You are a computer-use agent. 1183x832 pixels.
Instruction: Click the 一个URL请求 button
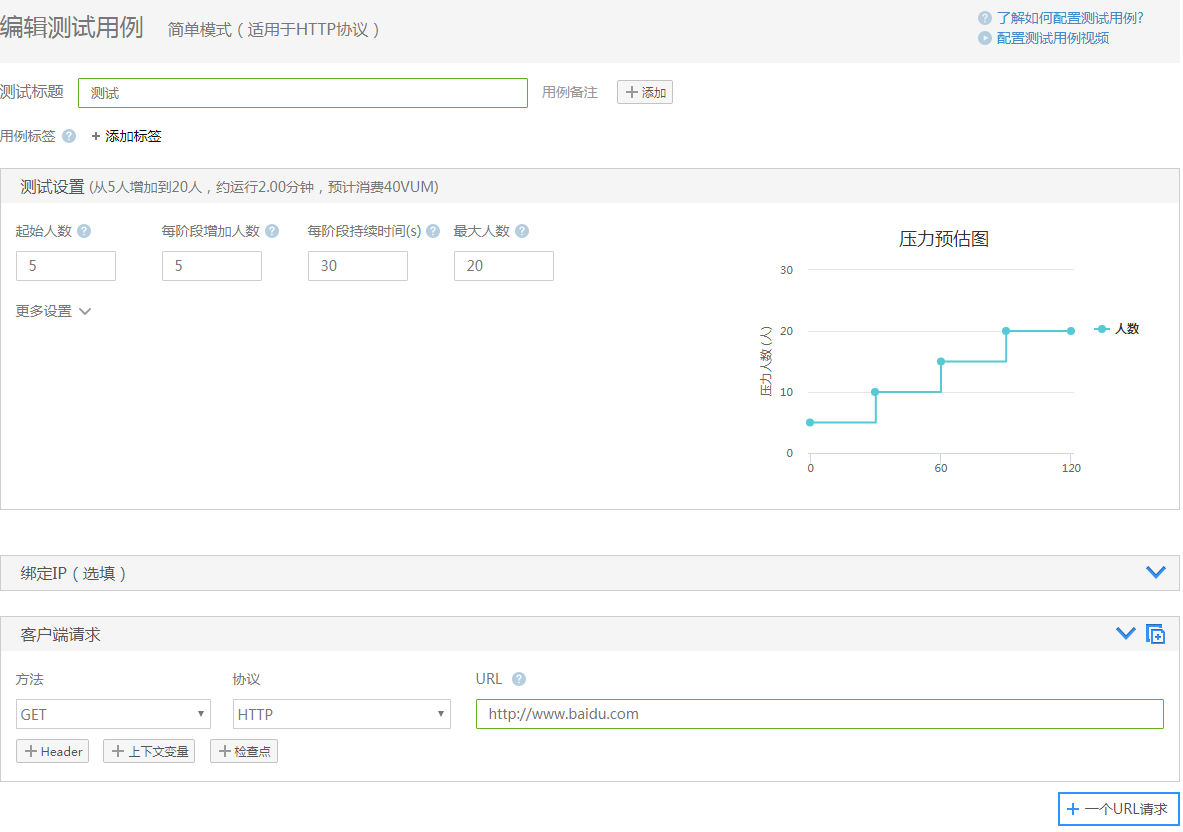coord(1118,809)
